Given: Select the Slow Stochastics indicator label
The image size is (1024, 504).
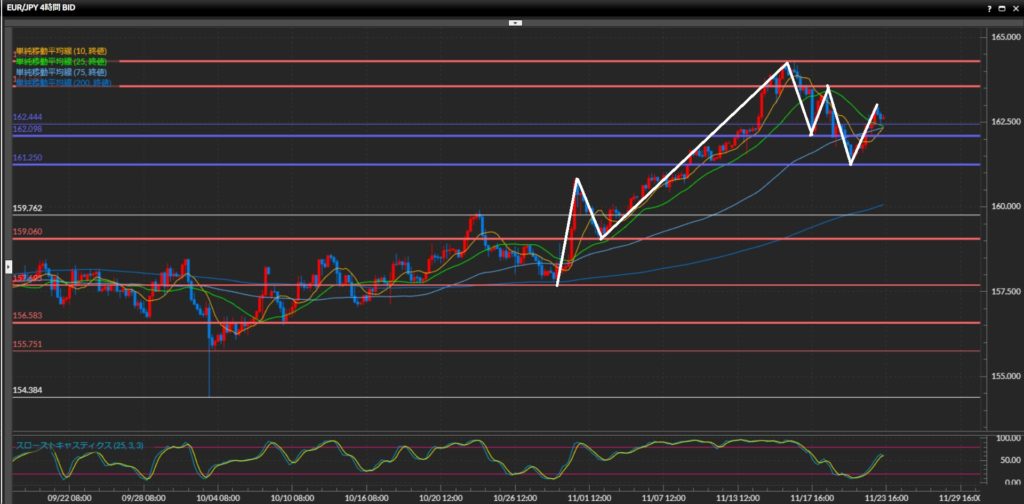Looking at the screenshot, I should click(x=72, y=442).
